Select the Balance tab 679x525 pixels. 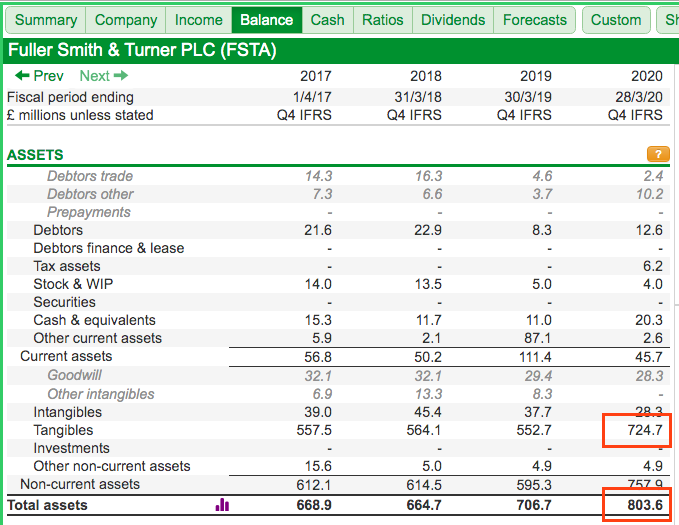(x=267, y=20)
